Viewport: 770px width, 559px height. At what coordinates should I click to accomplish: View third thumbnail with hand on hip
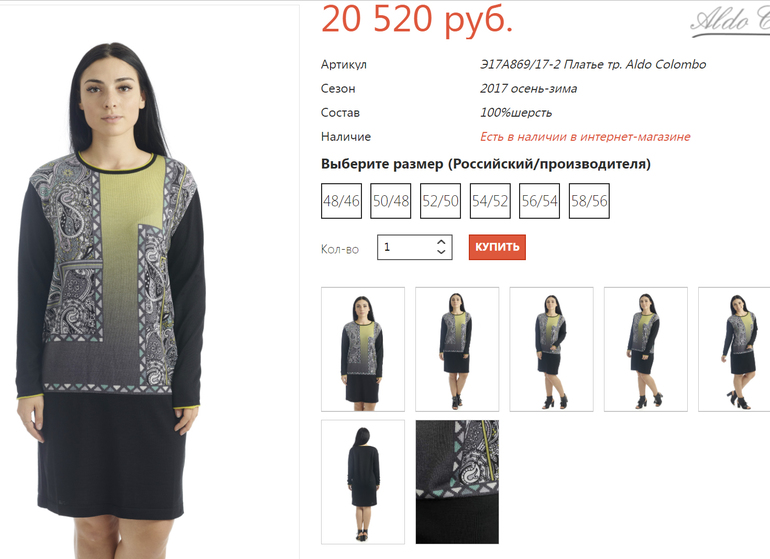(x=551, y=349)
